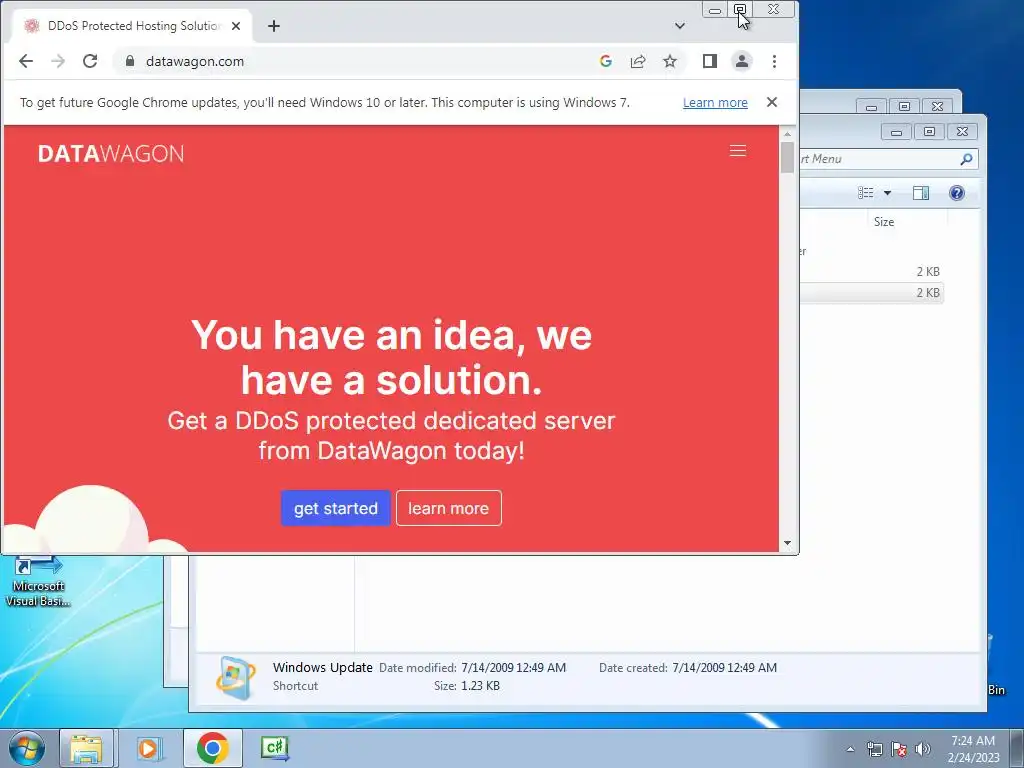Click the DATAWAGON logo

pos(111,153)
